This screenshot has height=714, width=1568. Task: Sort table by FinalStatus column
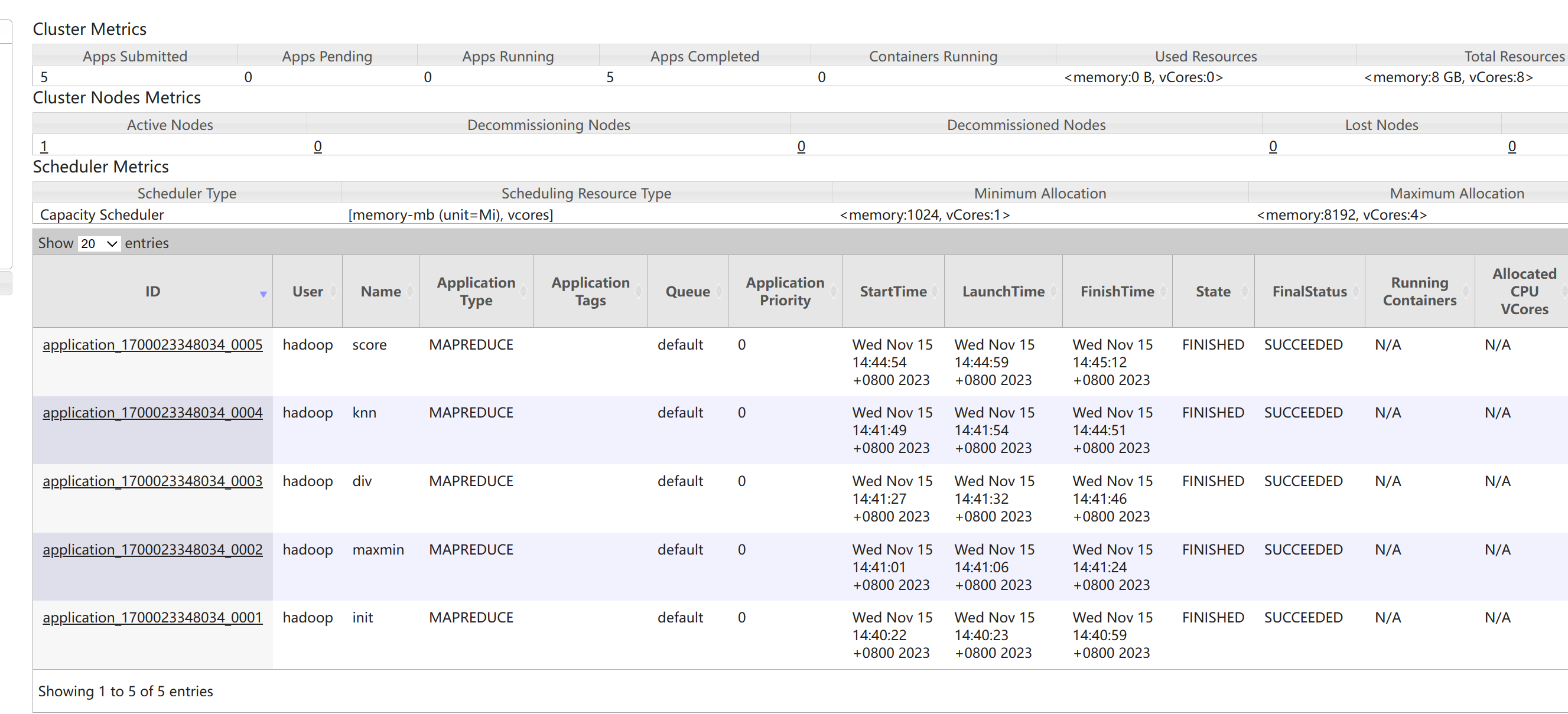click(x=1309, y=292)
